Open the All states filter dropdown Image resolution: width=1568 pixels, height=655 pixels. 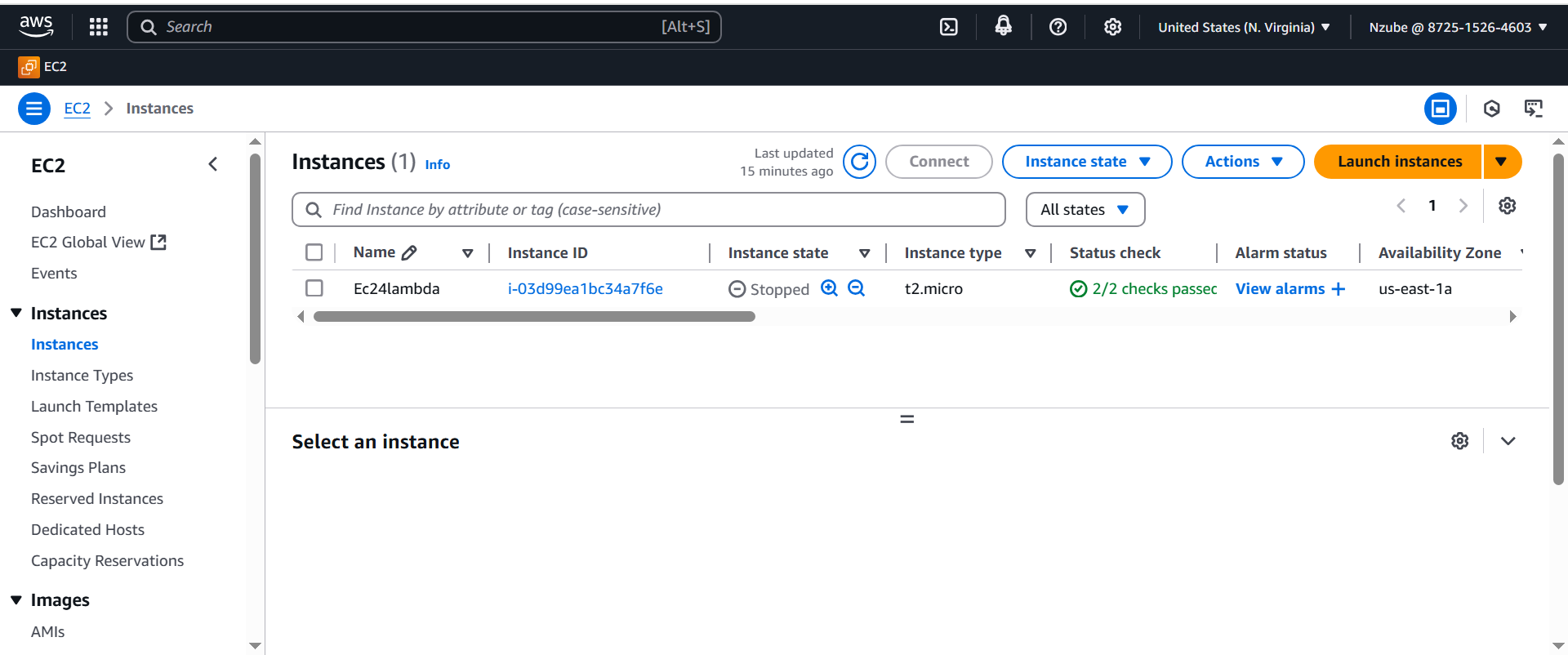coord(1085,210)
